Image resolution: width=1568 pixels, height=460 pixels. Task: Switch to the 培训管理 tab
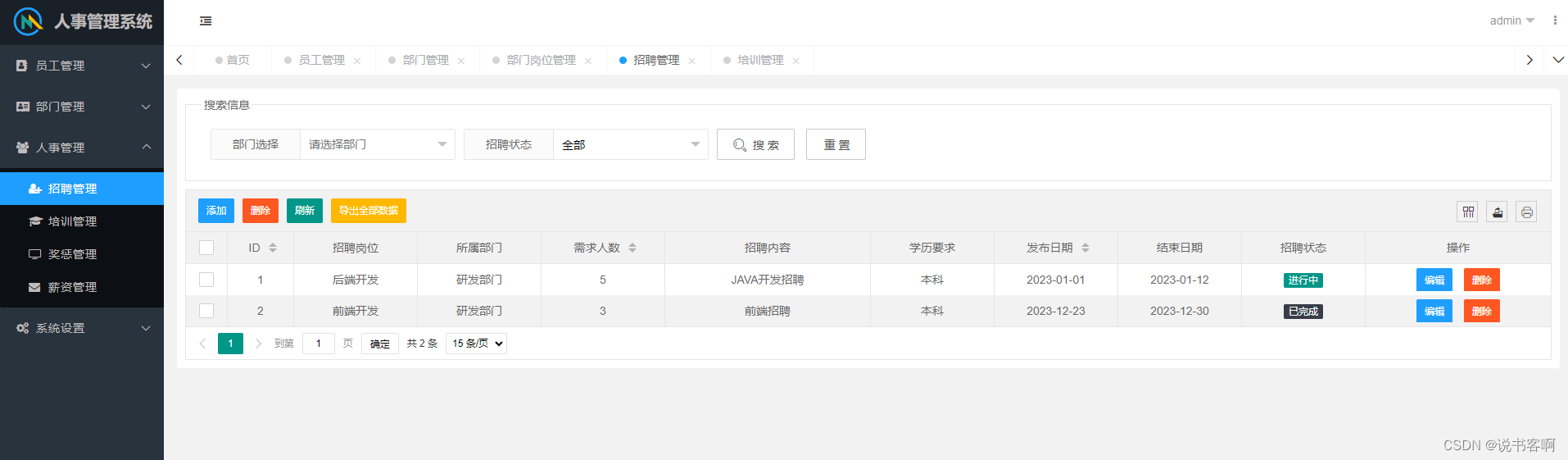[760, 60]
